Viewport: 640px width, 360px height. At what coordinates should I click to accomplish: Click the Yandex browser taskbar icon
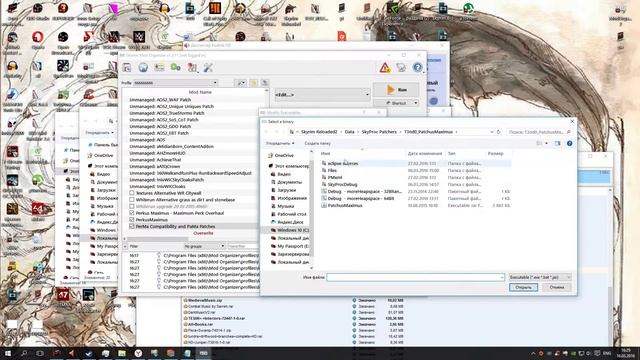tap(138, 353)
